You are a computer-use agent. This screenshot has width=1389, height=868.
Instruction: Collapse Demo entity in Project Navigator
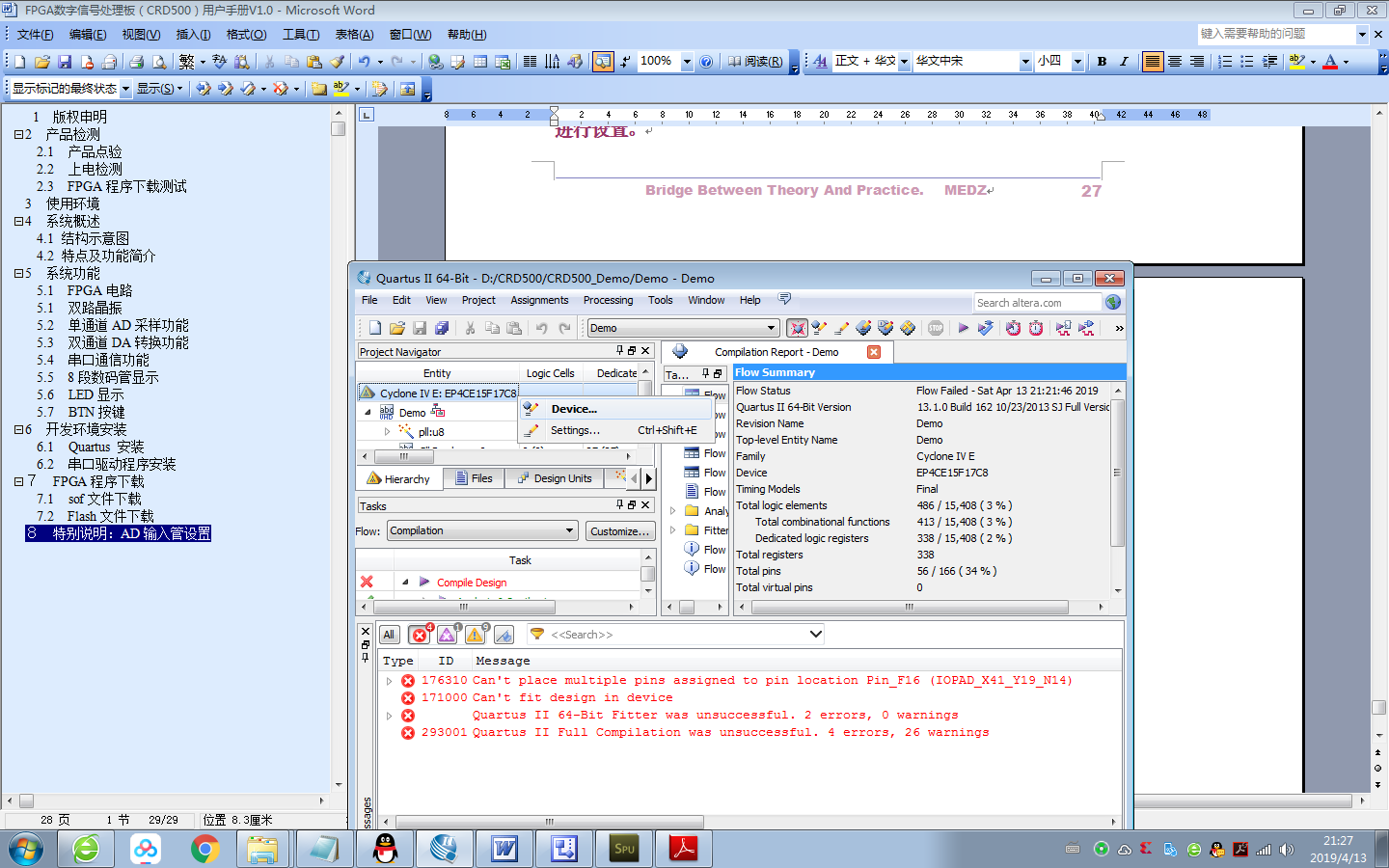click(x=368, y=412)
